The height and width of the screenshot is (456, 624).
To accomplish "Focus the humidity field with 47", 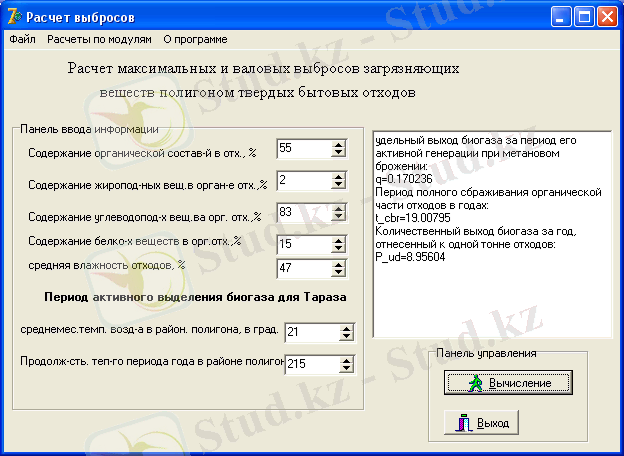I will coord(304,268).
